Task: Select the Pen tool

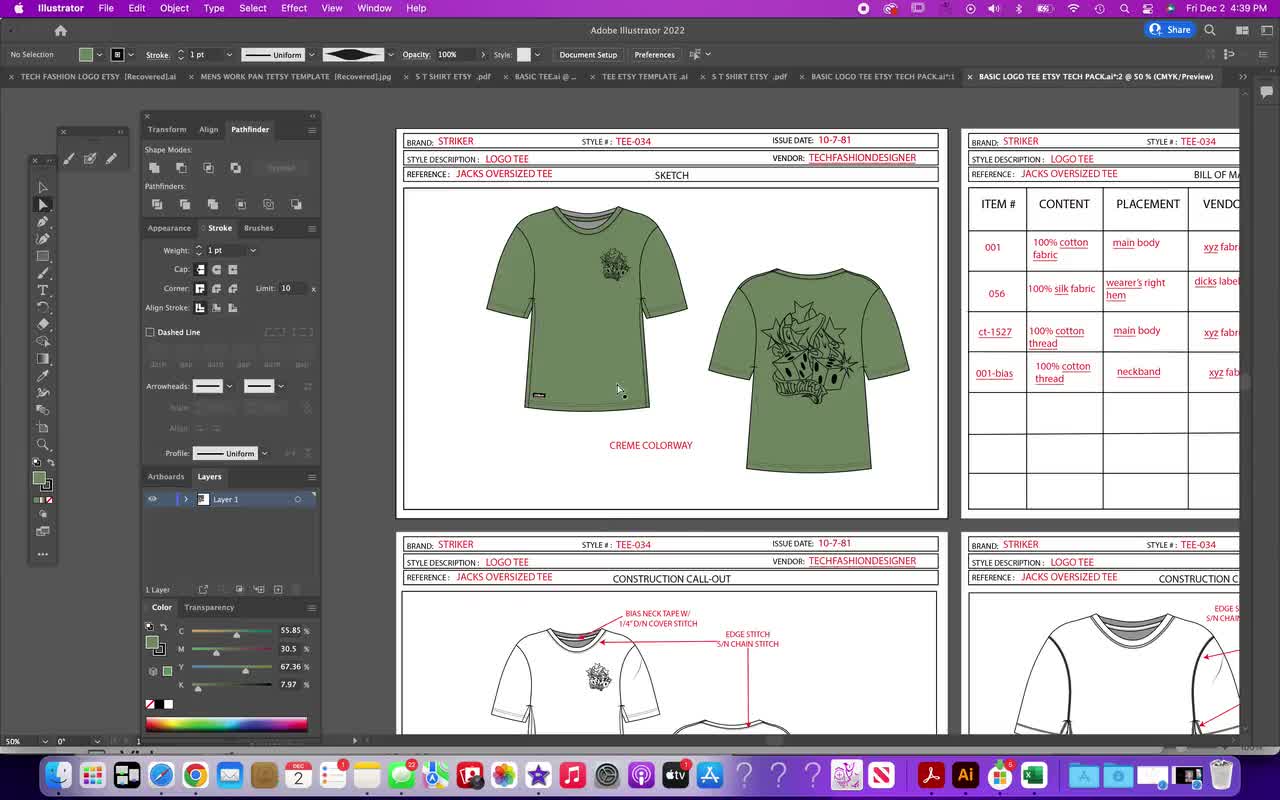Action: (x=43, y=222)
